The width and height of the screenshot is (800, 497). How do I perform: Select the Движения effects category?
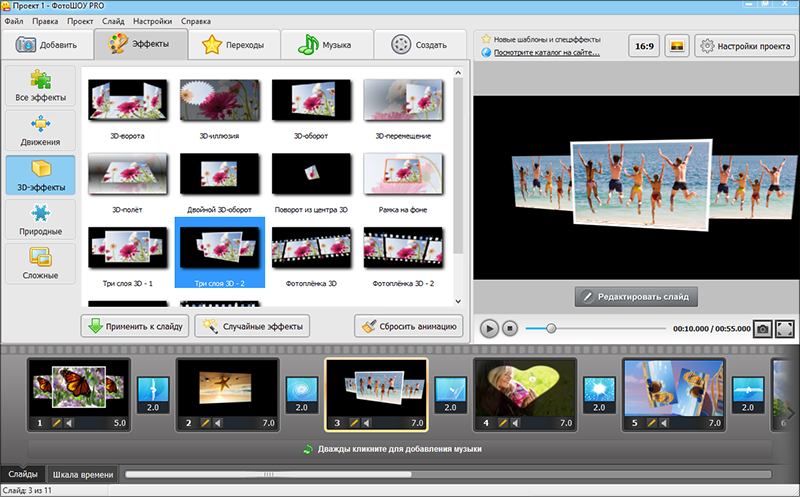(40, 130)
